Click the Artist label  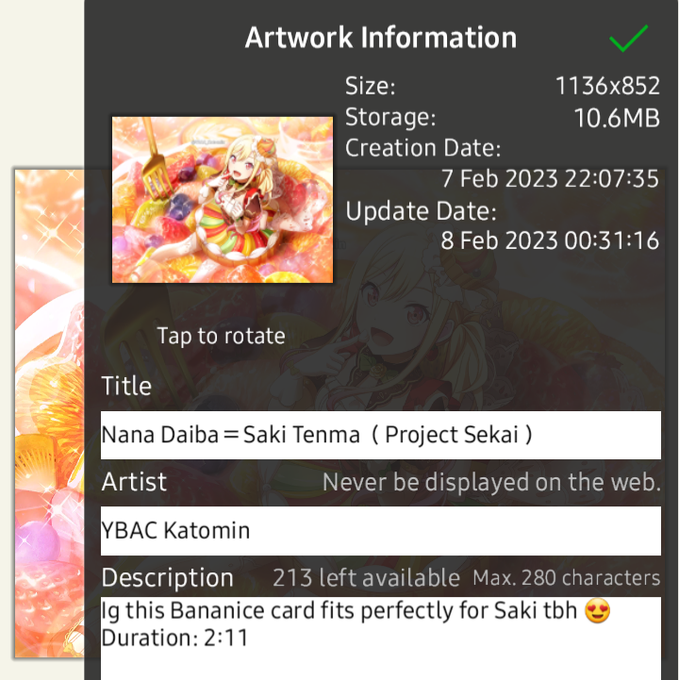pyautogui.click(x=134, y=482)
